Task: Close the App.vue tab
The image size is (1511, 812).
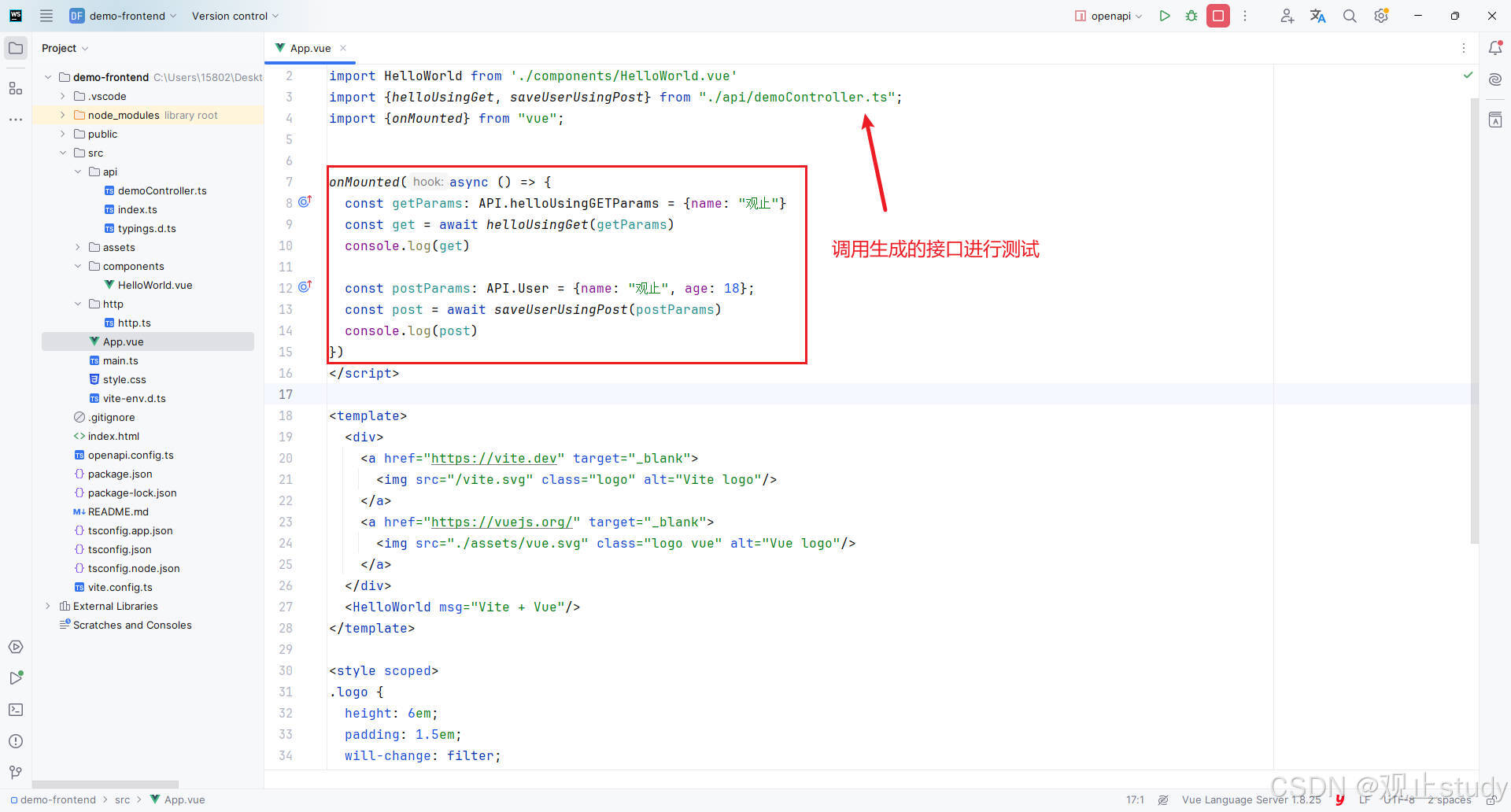Action: [343, 48]
